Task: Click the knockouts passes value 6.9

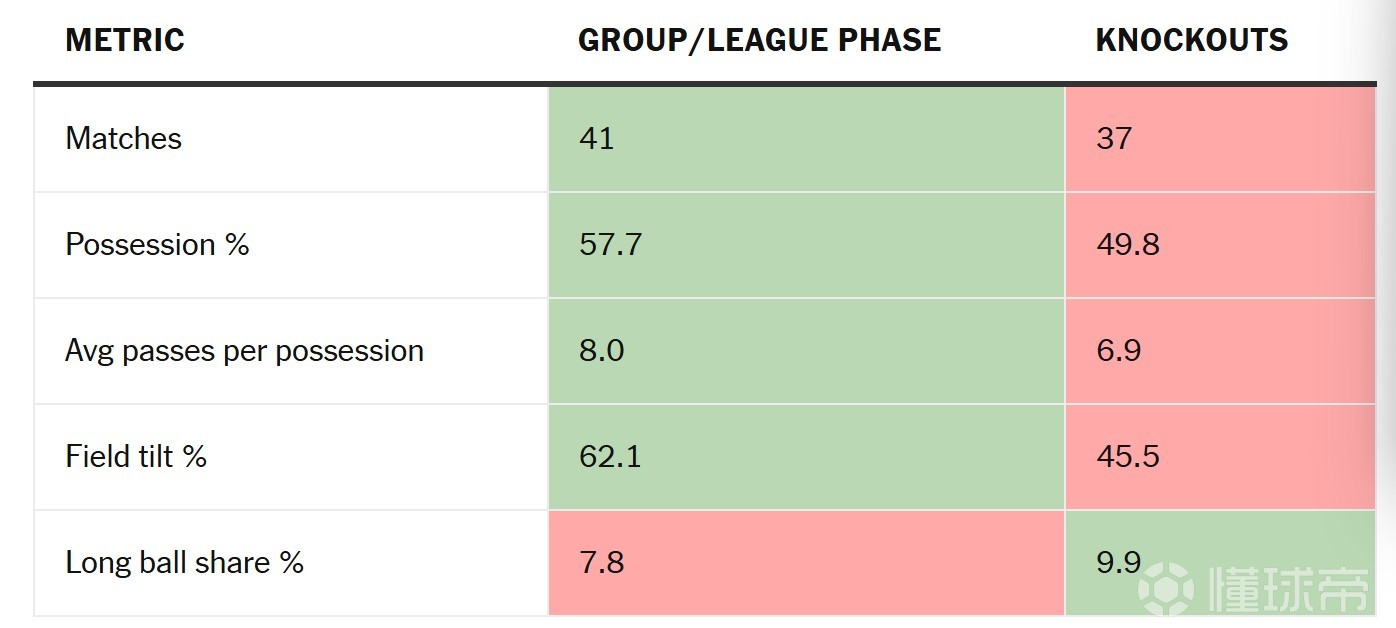Action: point(1118,351)
